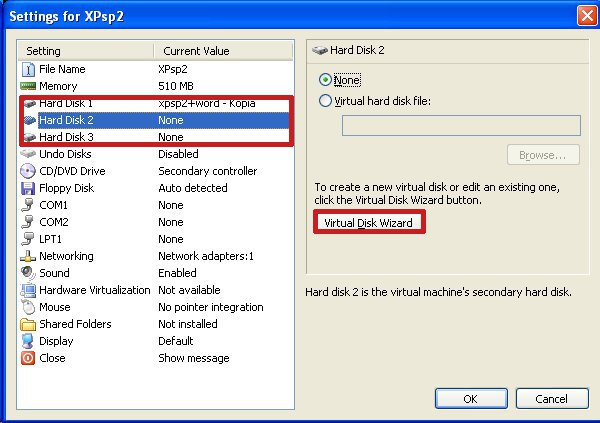
Task: Click the Shared Folders folder icon
Action: point(28,324)
